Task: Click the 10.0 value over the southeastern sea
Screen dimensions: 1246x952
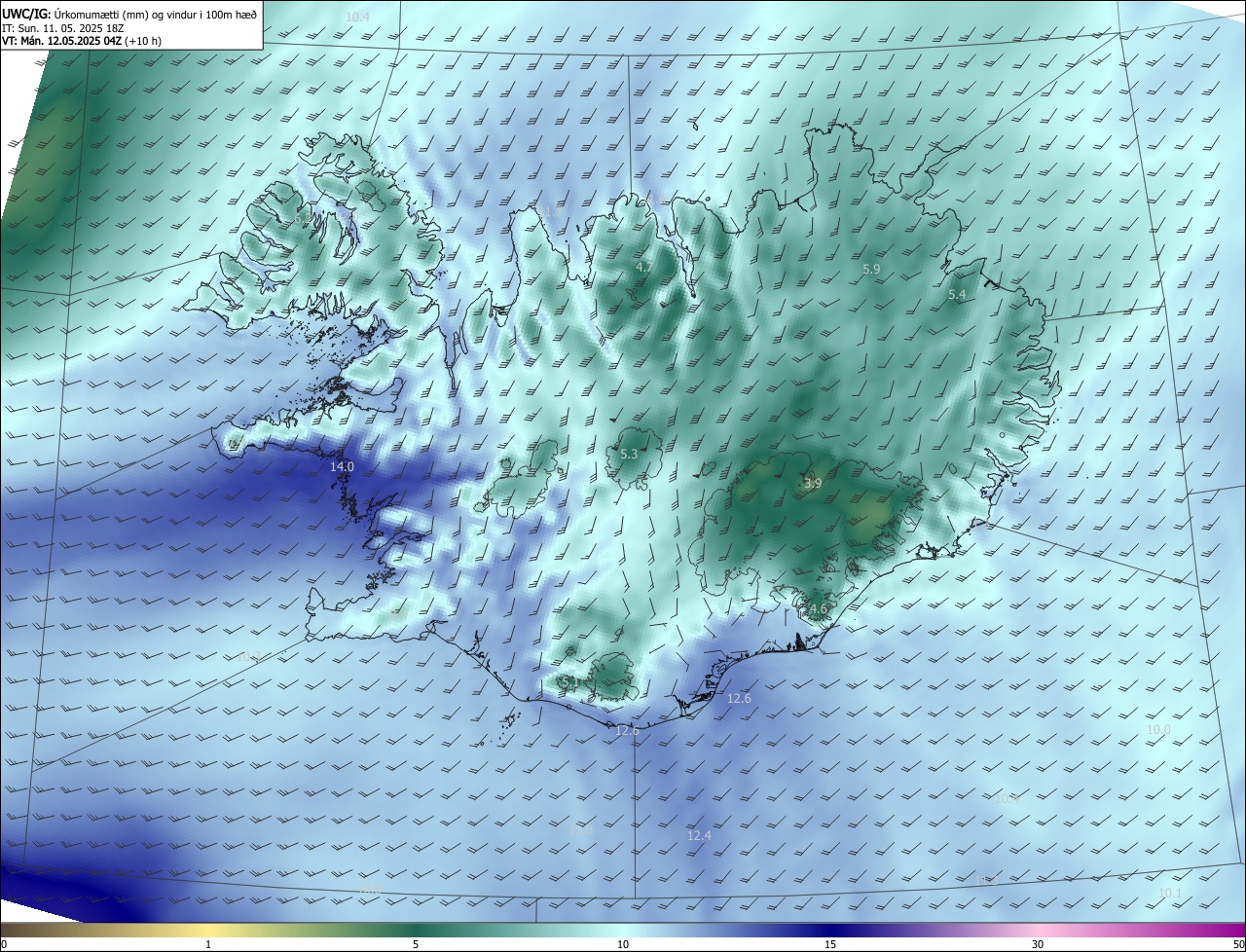Action: coord(1158,730)
